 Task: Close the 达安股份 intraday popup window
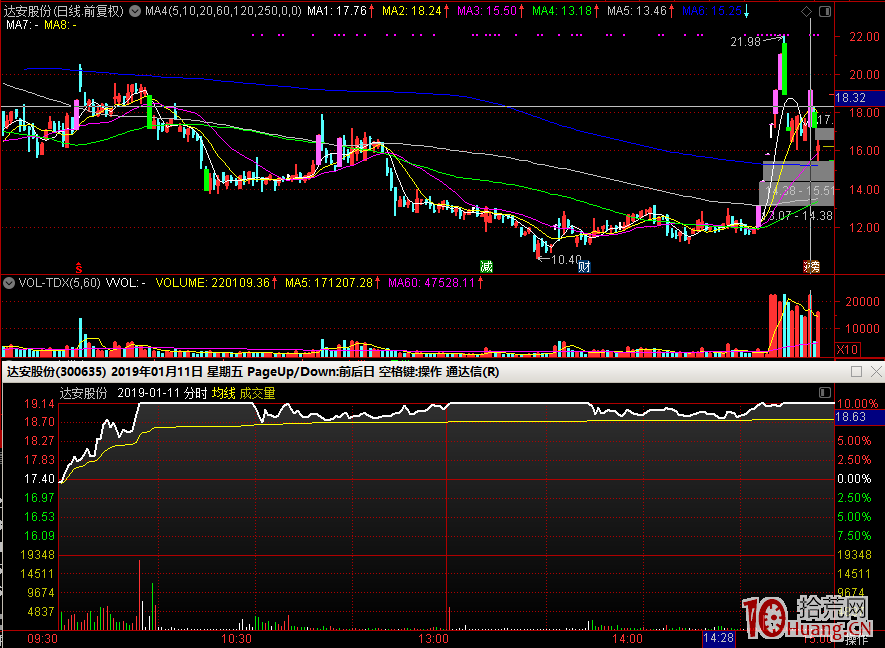(875, 372)
